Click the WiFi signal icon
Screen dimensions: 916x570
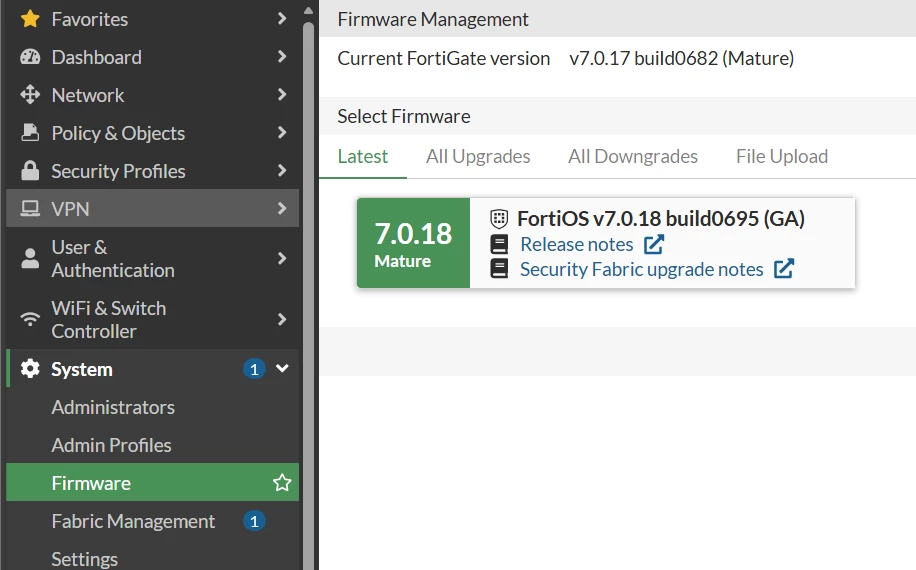coord(30,319)
